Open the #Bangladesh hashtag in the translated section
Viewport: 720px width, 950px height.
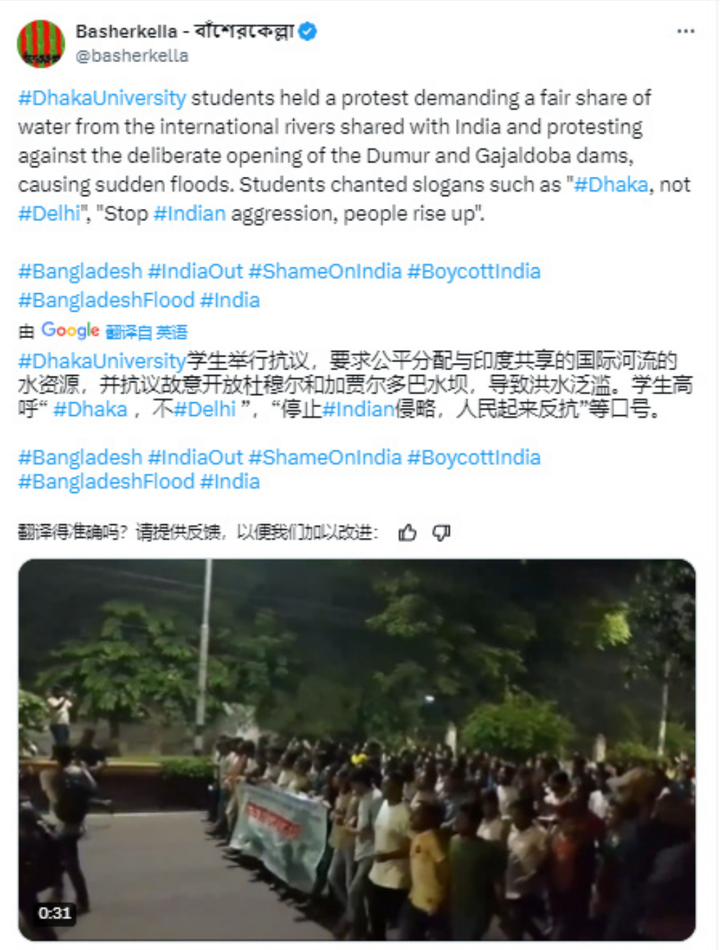(80, 457)
